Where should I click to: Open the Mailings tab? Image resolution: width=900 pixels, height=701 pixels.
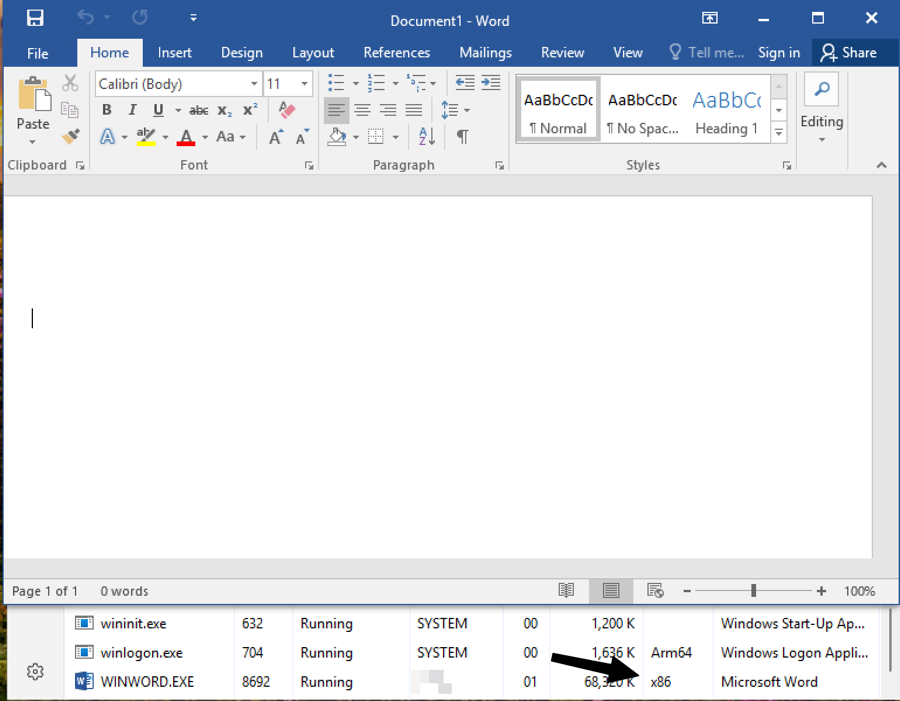click(x=485, y=53)
